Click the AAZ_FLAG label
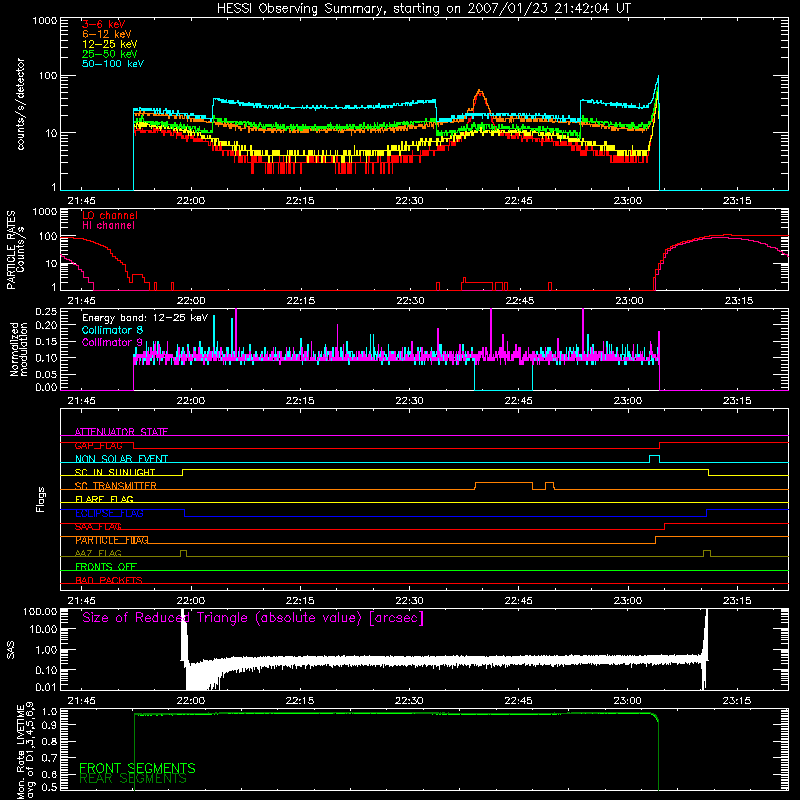The image size is (800, 800). (98, 553)
